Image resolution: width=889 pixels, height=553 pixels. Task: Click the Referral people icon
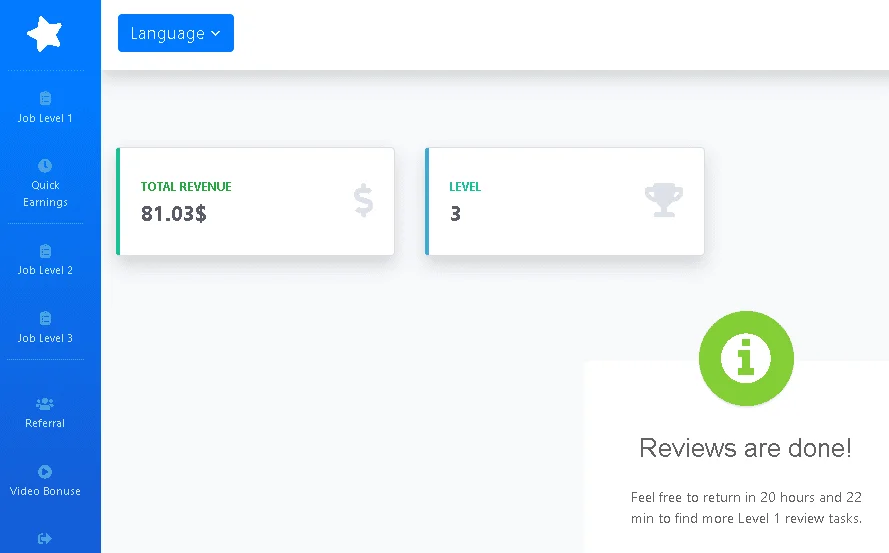[x=45, y=404]
